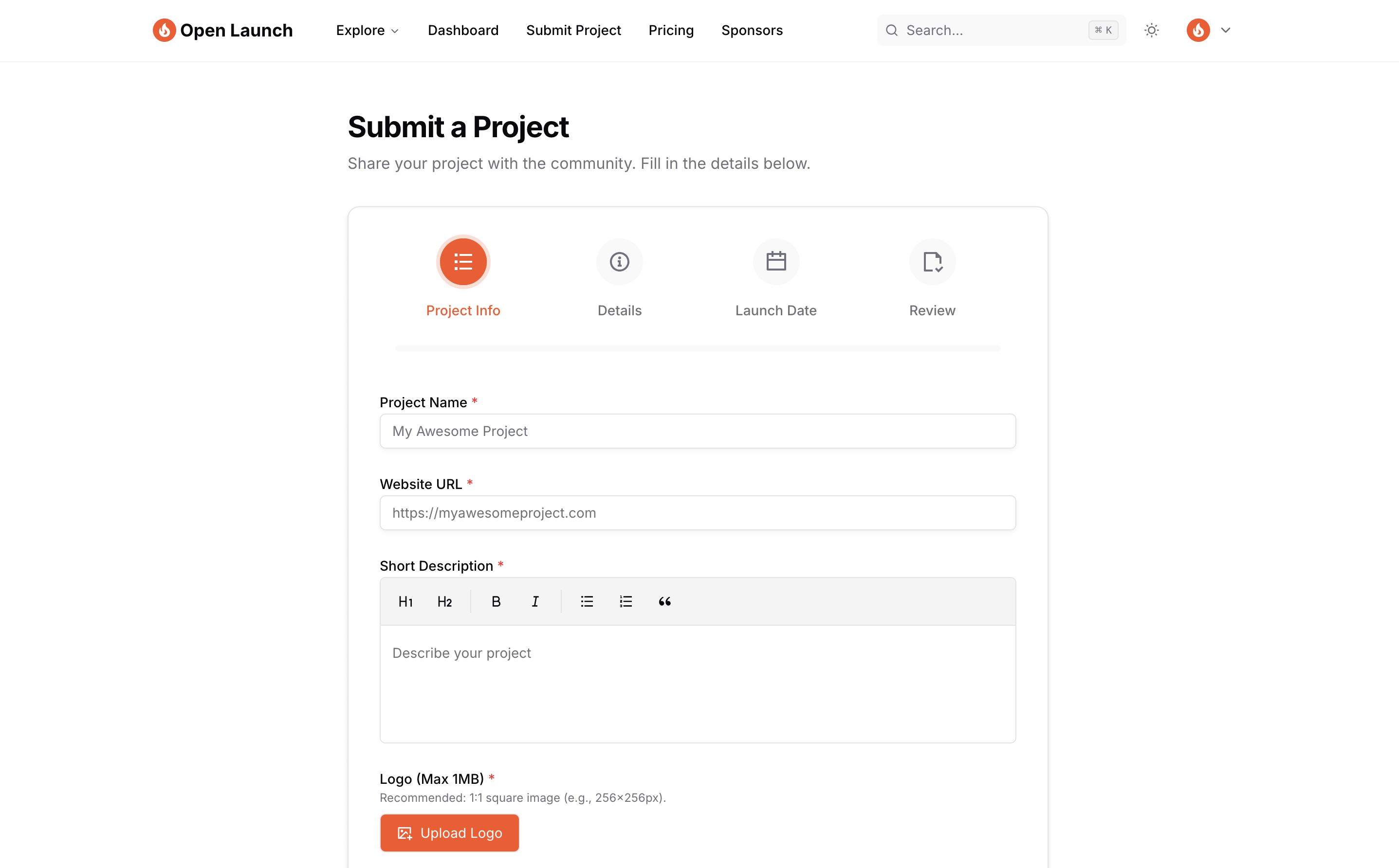1399x868 pixels.
Task: Focus the Website URL input field
Action: click(x=698, y=513)
